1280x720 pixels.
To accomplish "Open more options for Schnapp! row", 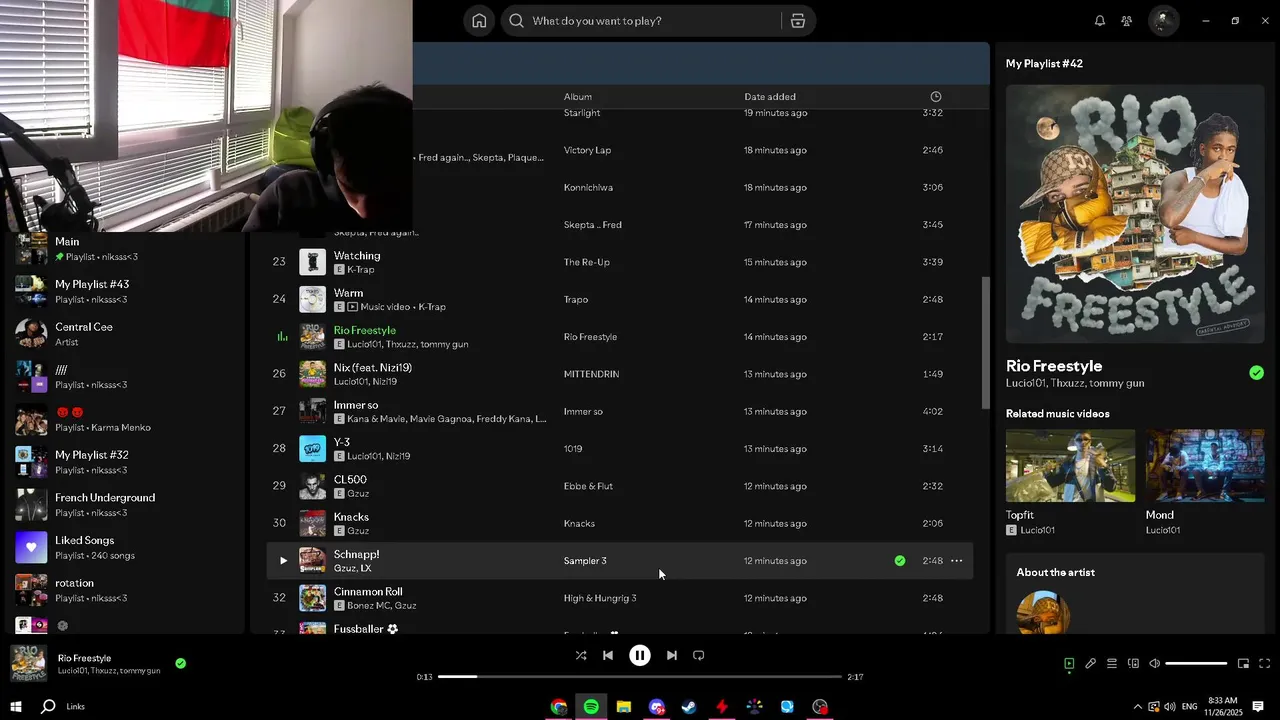I will coord(957,561).
